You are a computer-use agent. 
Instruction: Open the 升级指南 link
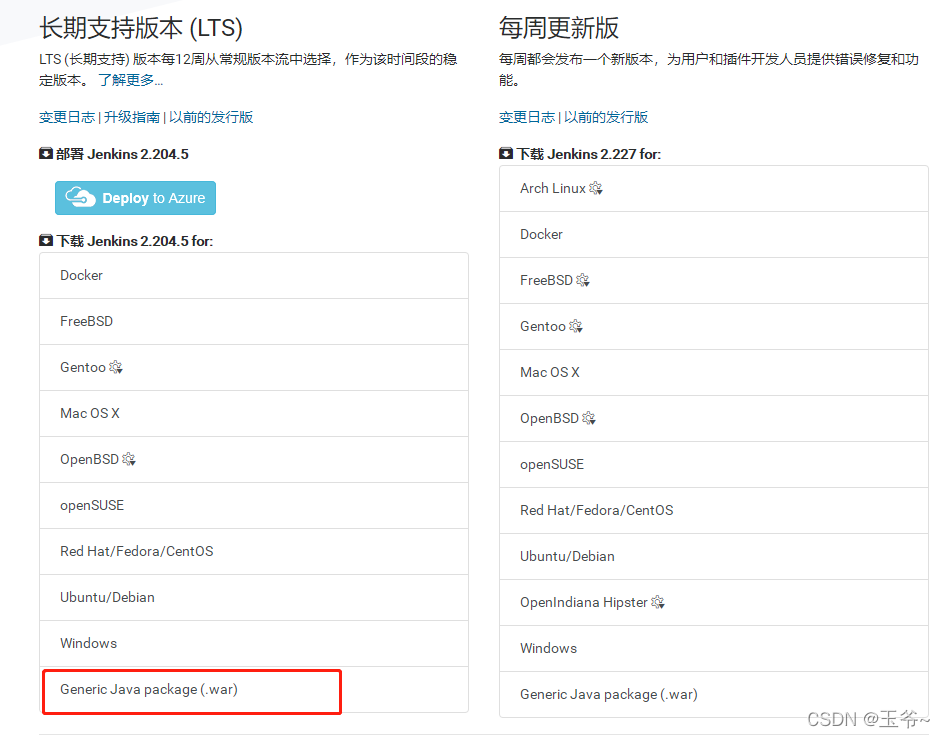132,117
